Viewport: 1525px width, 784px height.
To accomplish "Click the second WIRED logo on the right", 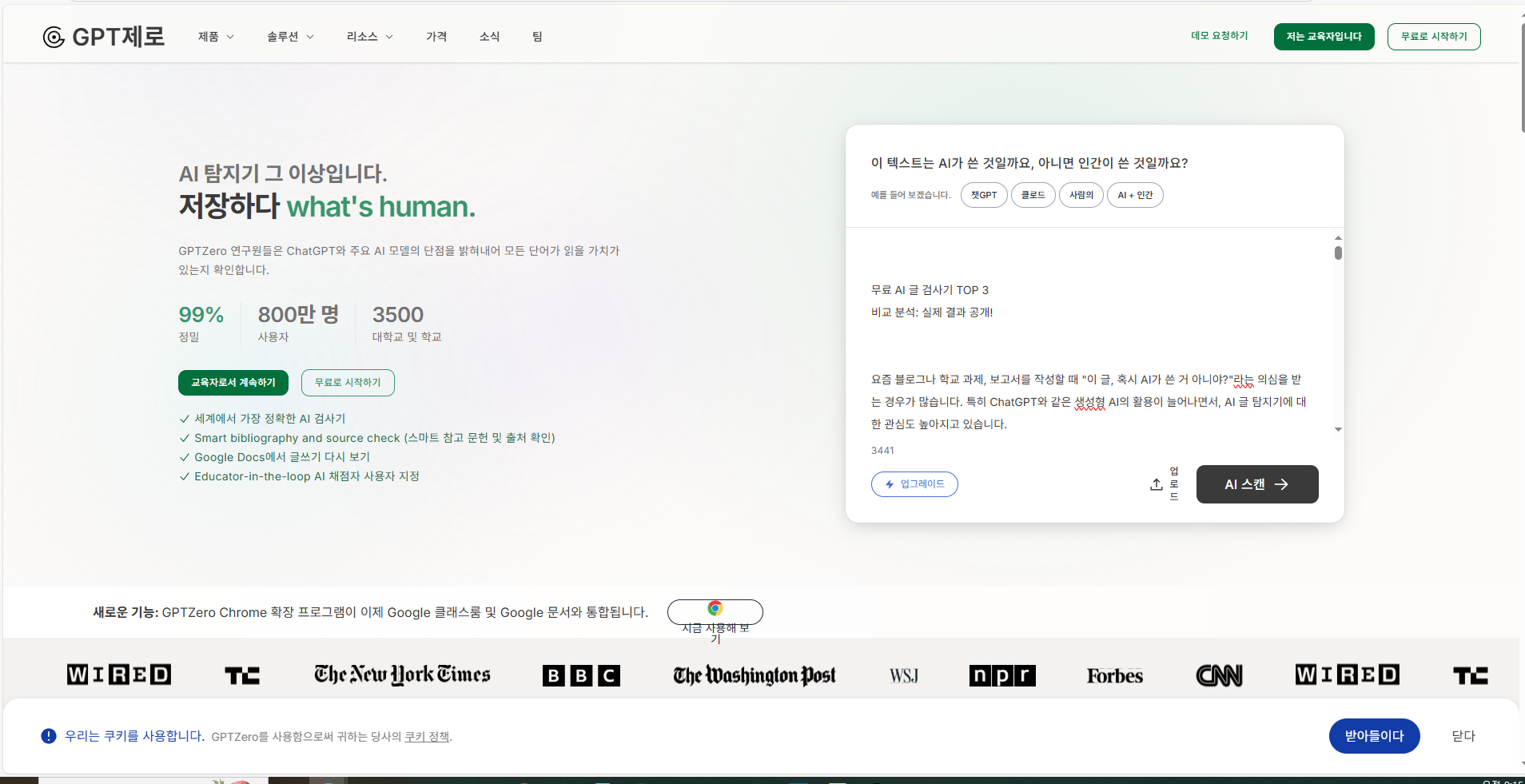I will (x=1348, y=675).
